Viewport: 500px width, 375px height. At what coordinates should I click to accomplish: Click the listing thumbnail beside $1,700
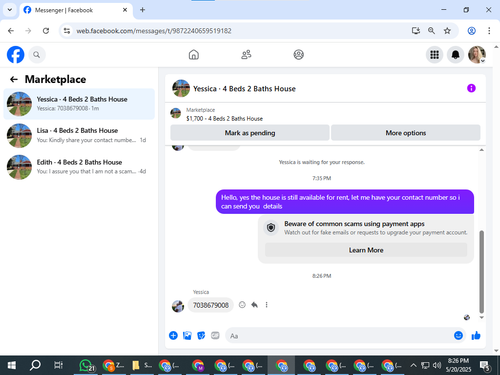pos(176,113)
